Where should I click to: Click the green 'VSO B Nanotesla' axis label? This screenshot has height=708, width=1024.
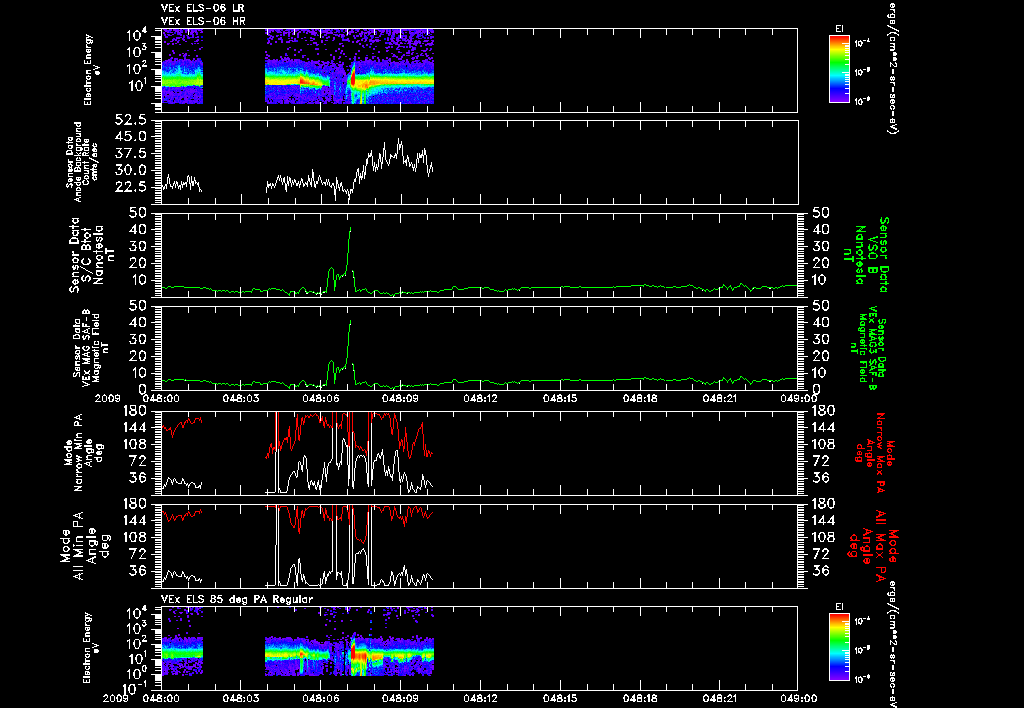(867, 255)
